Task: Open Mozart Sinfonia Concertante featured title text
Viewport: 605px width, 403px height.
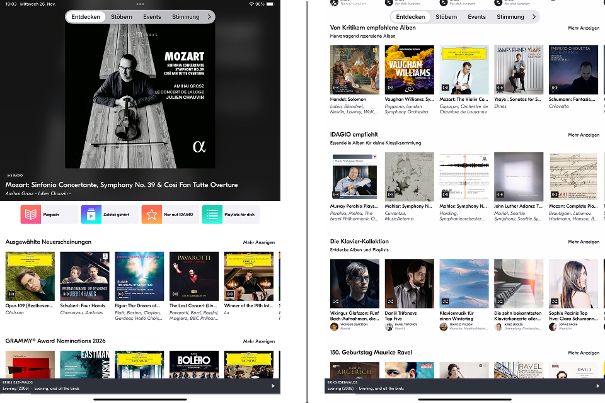Action: click(x=122, y=185)
